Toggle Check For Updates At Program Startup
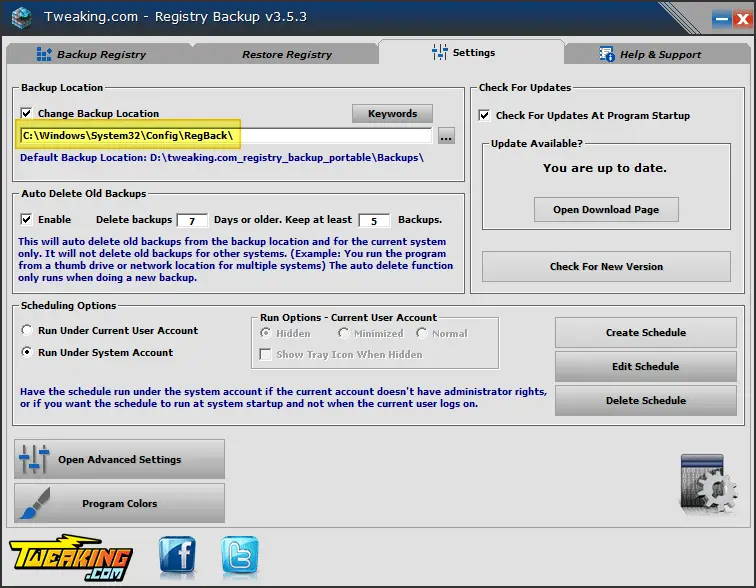756x588 pixels. click(x=485, y=115)
